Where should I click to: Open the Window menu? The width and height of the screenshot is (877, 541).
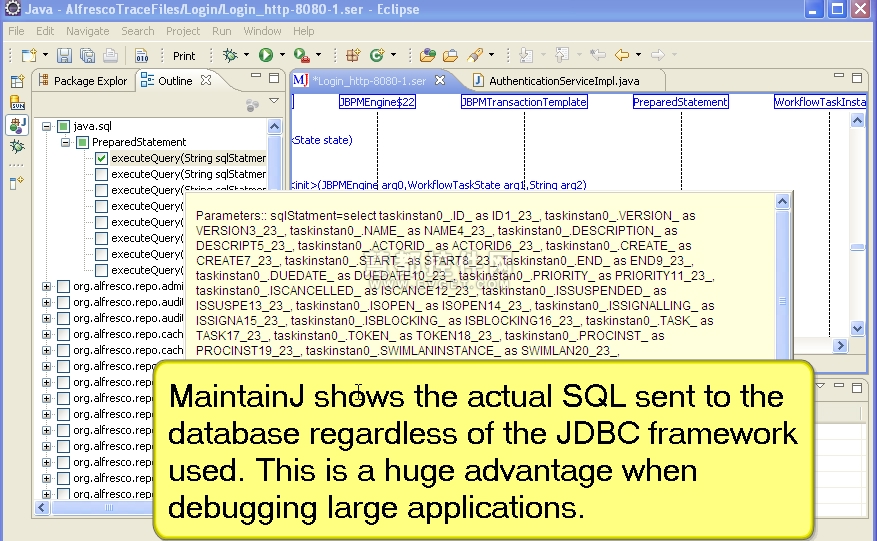tap(262, 31)
